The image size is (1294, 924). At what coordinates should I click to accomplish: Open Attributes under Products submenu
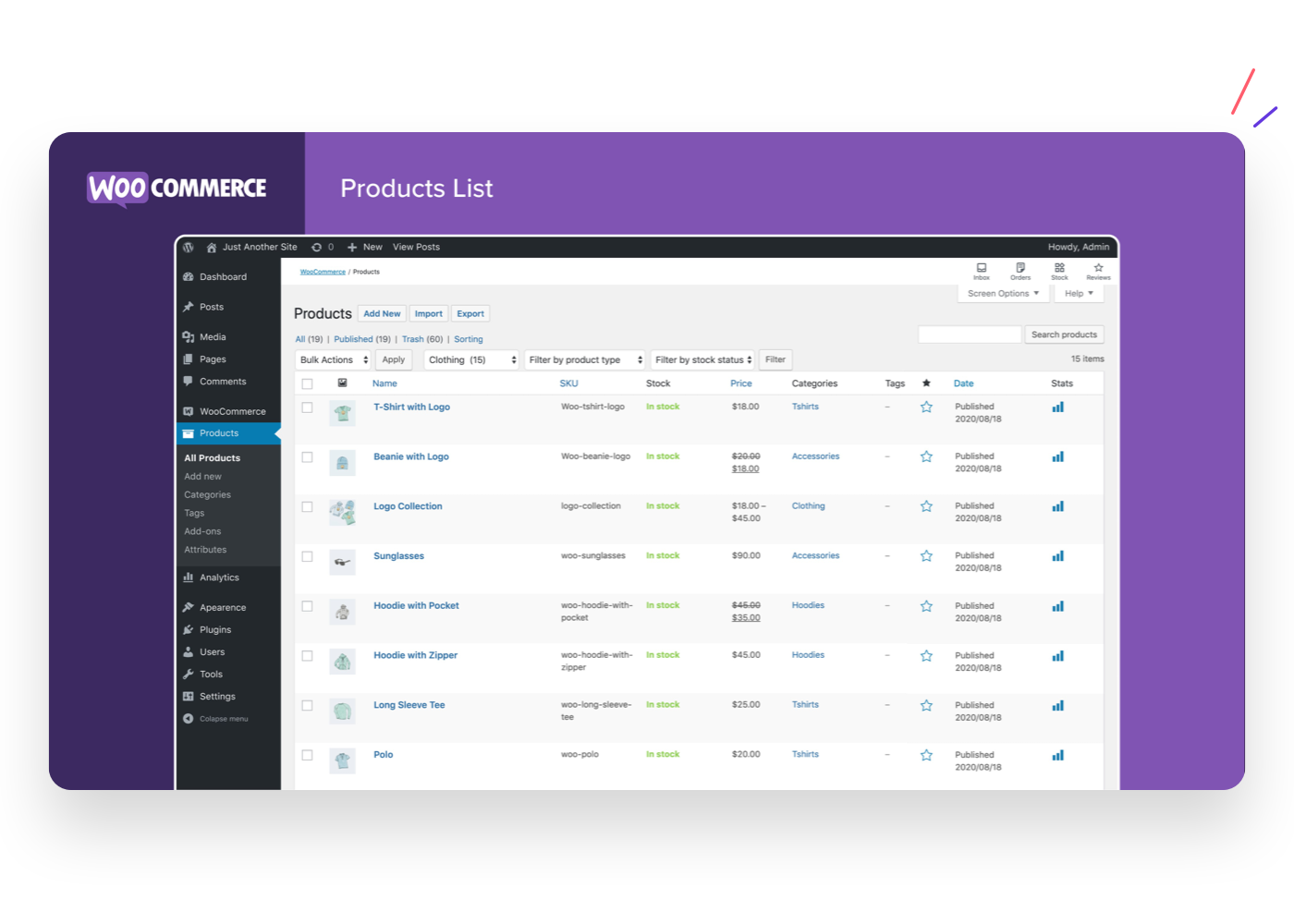point(205,550)
